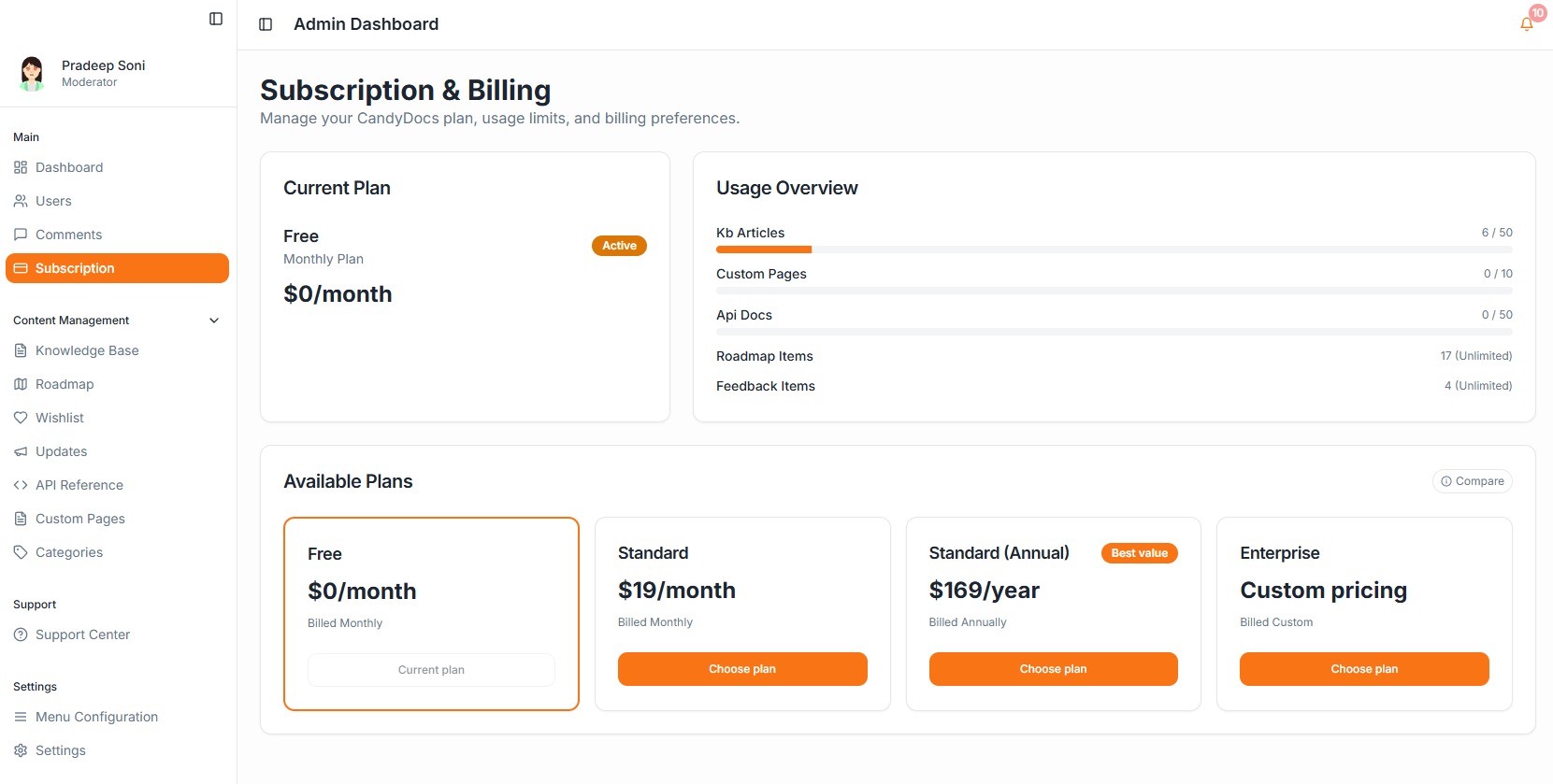This screenshot has width=1553, height=784.
Task: Open Knowledge Base page
Action: click(87, 350)
